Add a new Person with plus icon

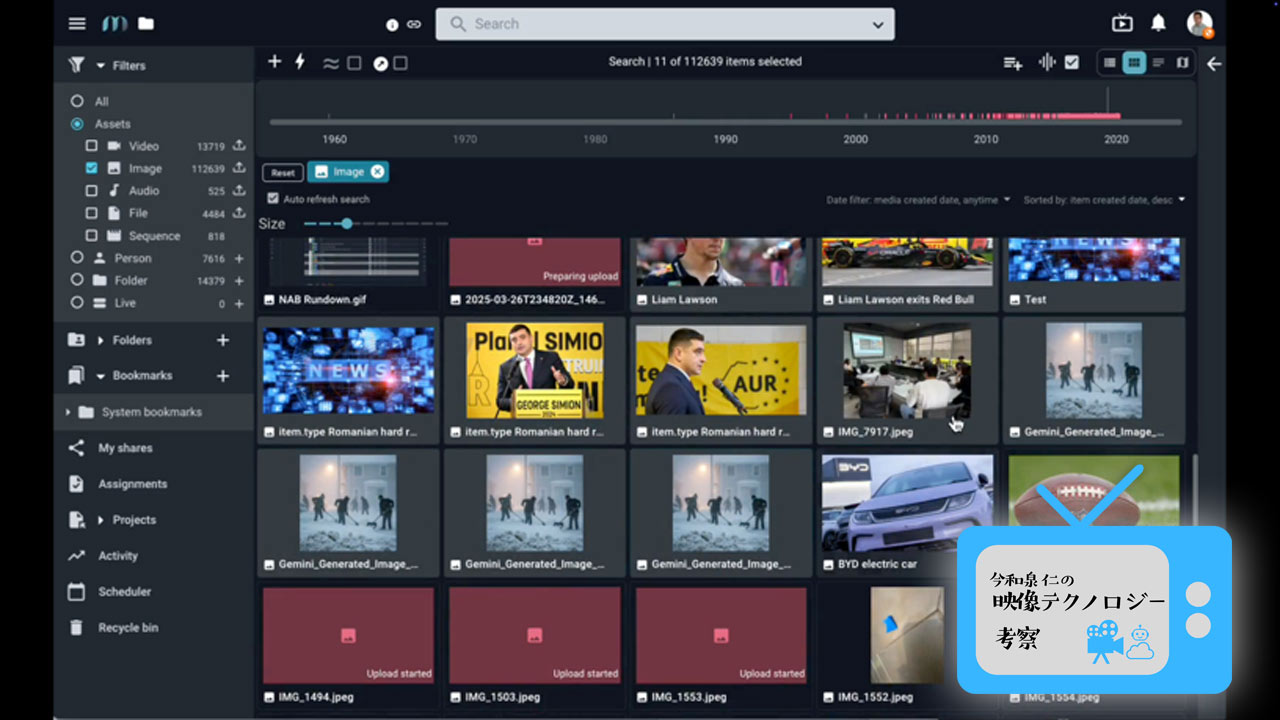239,258
